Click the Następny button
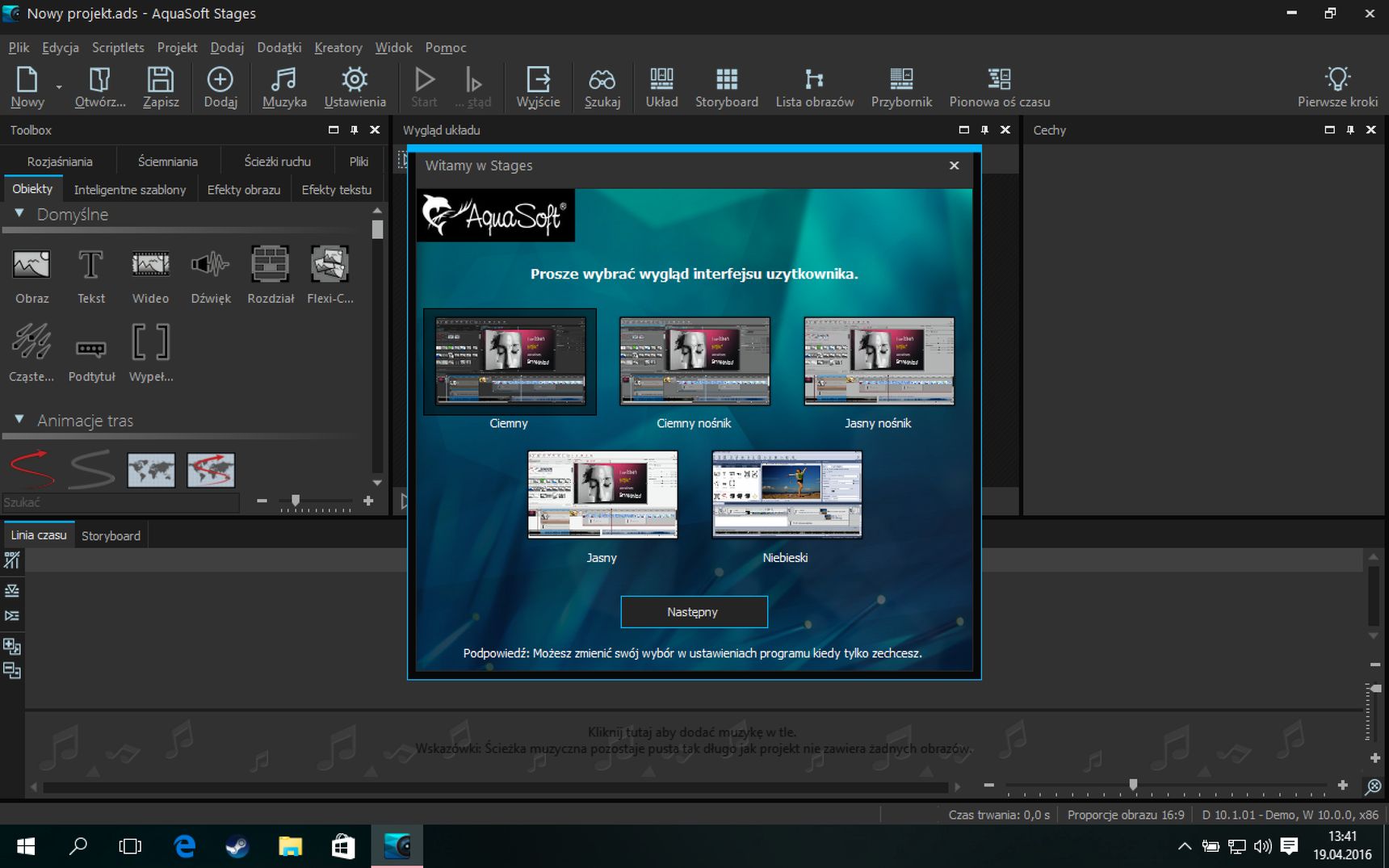 [694, 611]
